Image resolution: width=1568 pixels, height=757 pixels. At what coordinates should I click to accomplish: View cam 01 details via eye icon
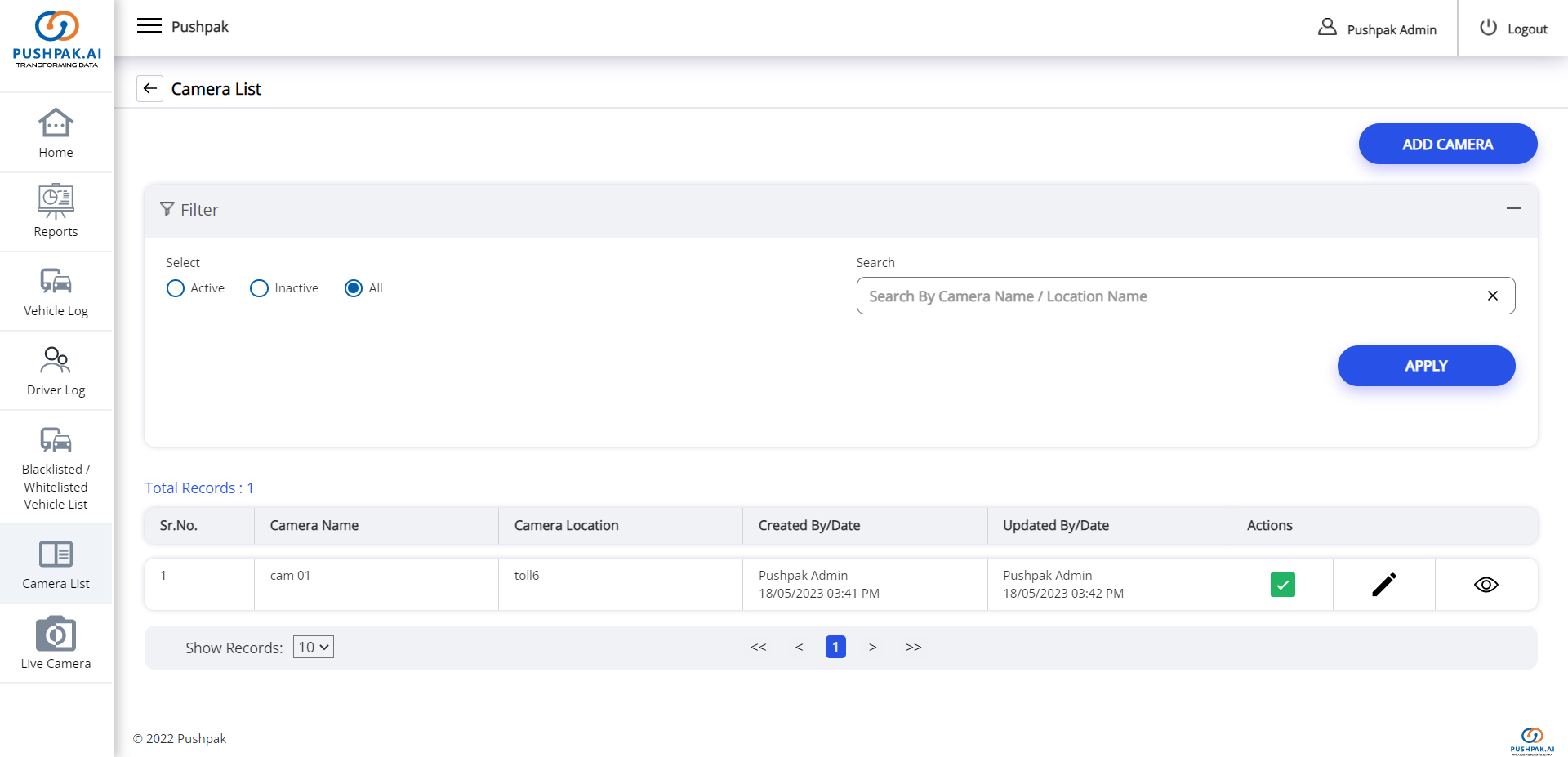point(1486,585)
